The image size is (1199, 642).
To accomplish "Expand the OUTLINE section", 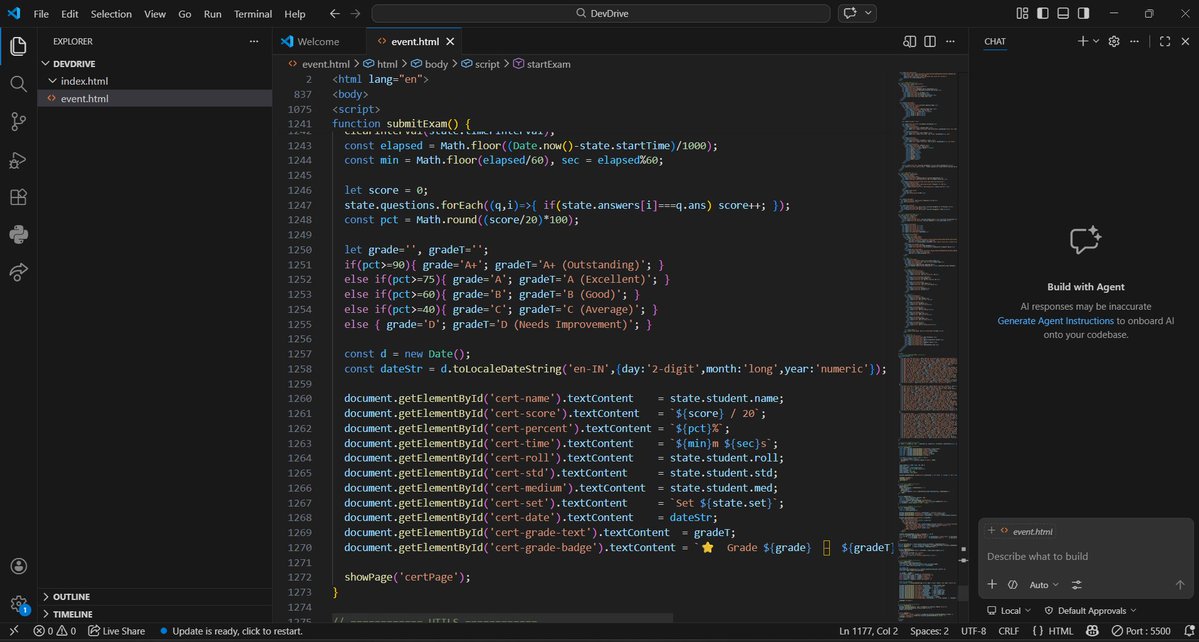I will point(154,597).
